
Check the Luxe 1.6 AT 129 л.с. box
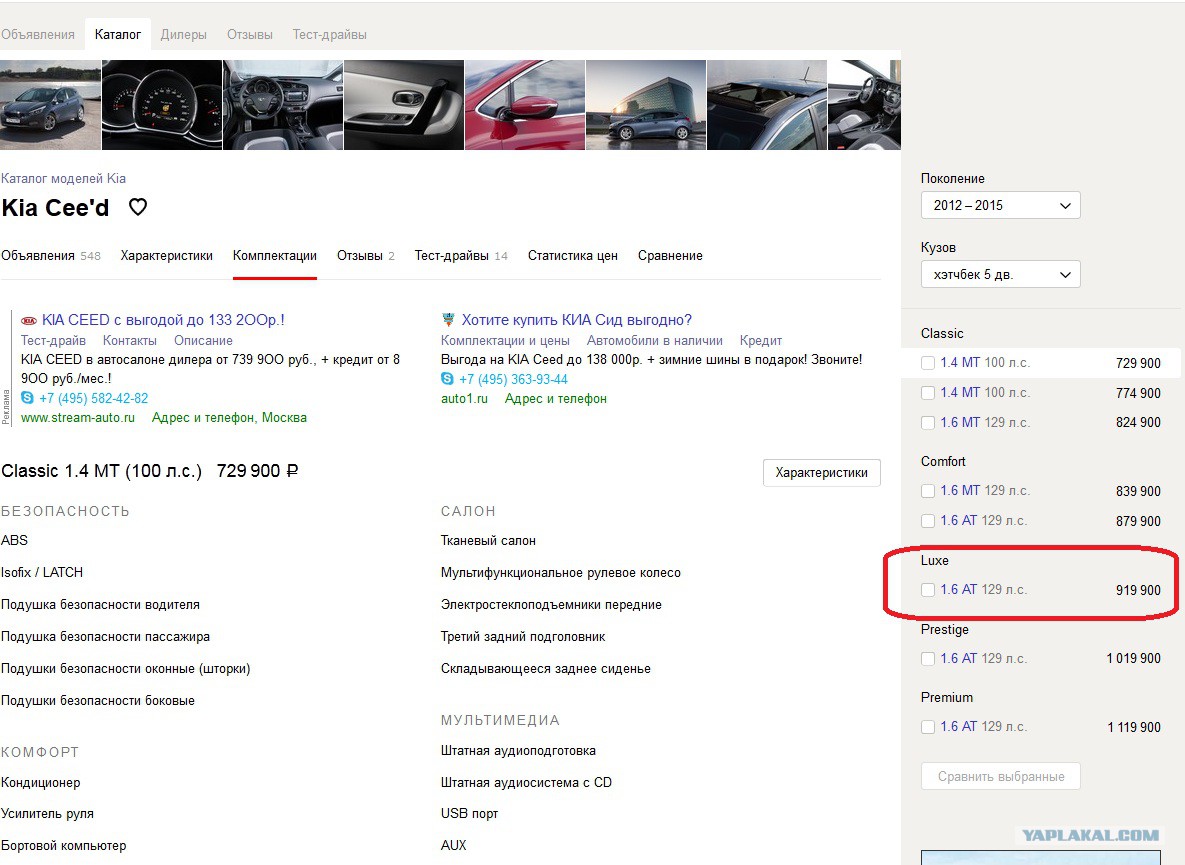coord(928,590)
